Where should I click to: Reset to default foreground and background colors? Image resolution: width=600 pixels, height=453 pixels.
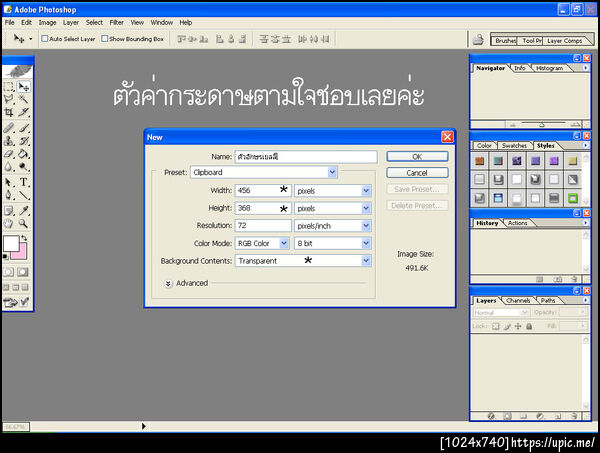(x=5, y=257)
